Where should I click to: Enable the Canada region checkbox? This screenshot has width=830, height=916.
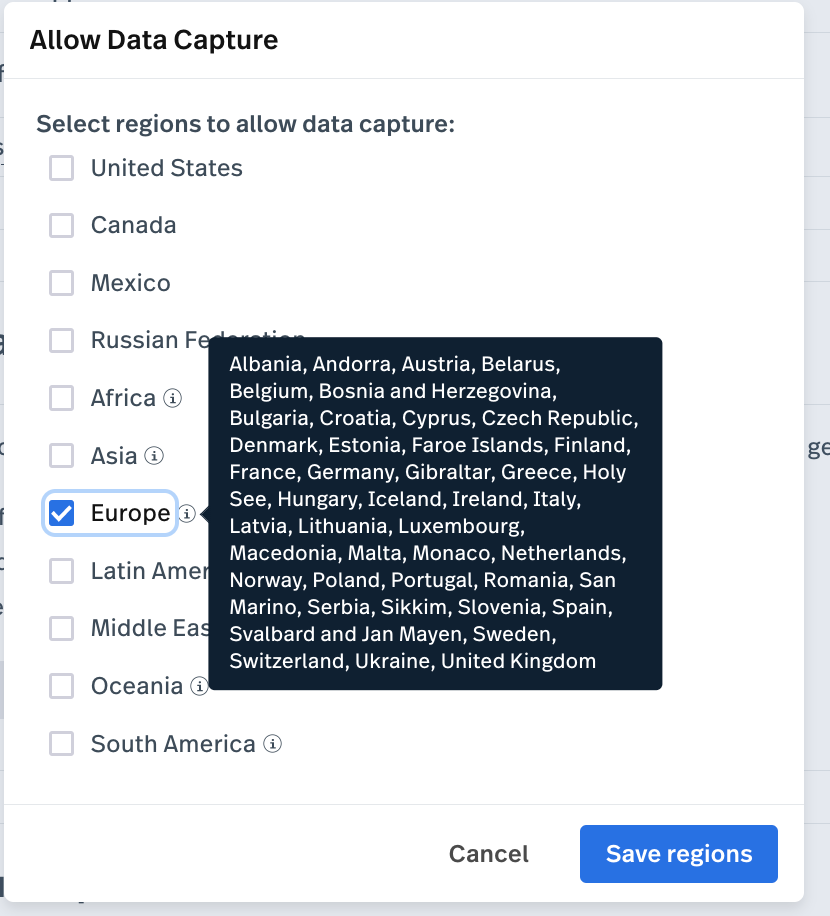61,225
